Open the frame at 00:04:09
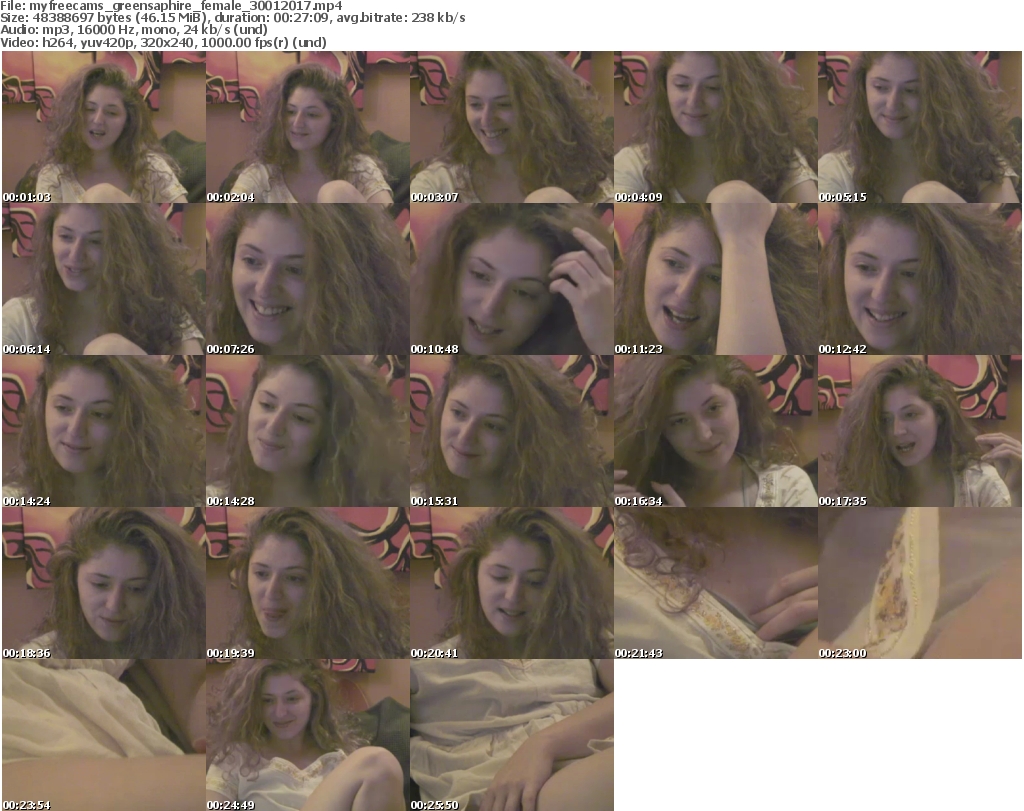Image resolution: width=1024 pixels, height=811 pixels. [x=716, y=127]
